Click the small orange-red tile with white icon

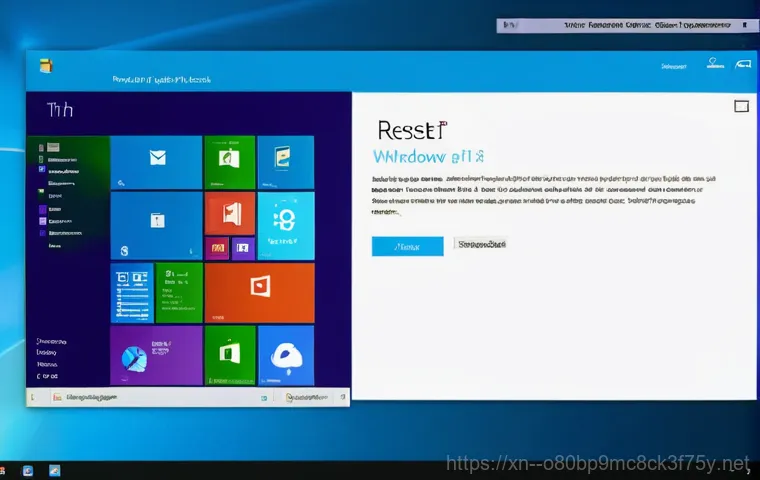[x=229, y=213]
